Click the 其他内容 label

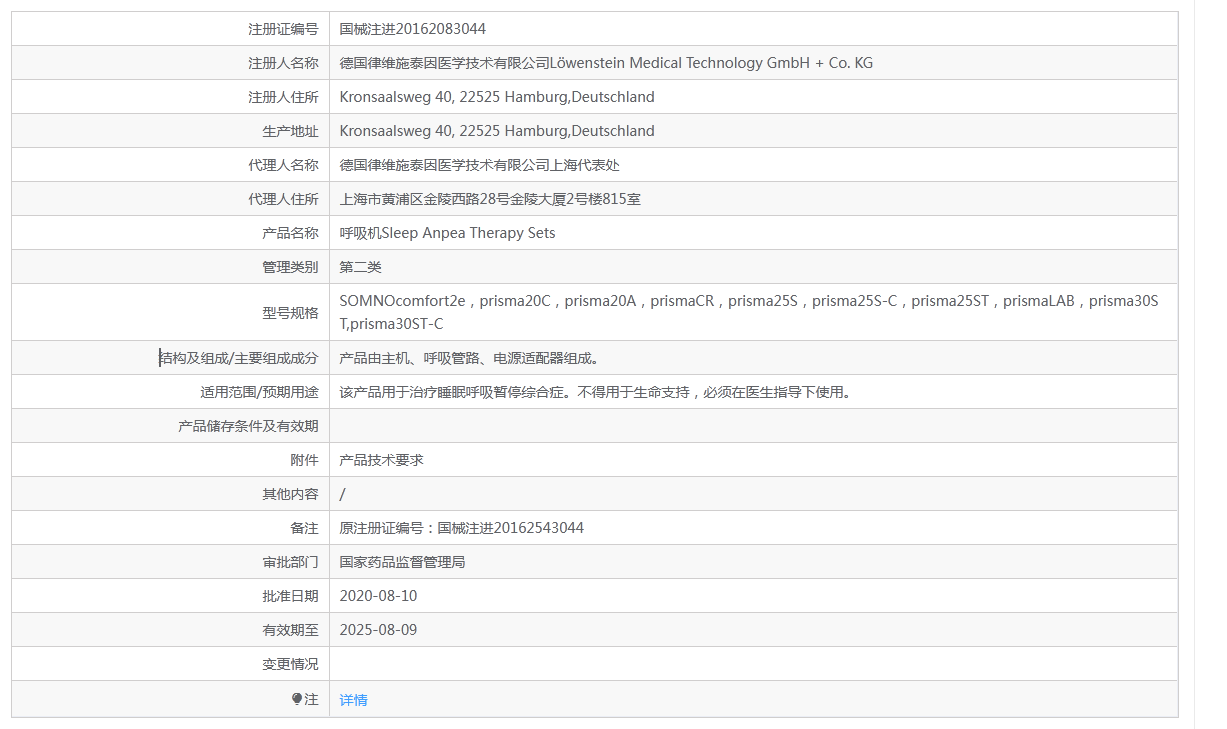[x=290, y=494]
